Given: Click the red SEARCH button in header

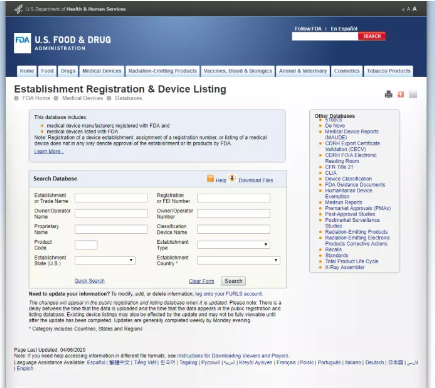Looking at the screenshot, I should click(372, 36).
